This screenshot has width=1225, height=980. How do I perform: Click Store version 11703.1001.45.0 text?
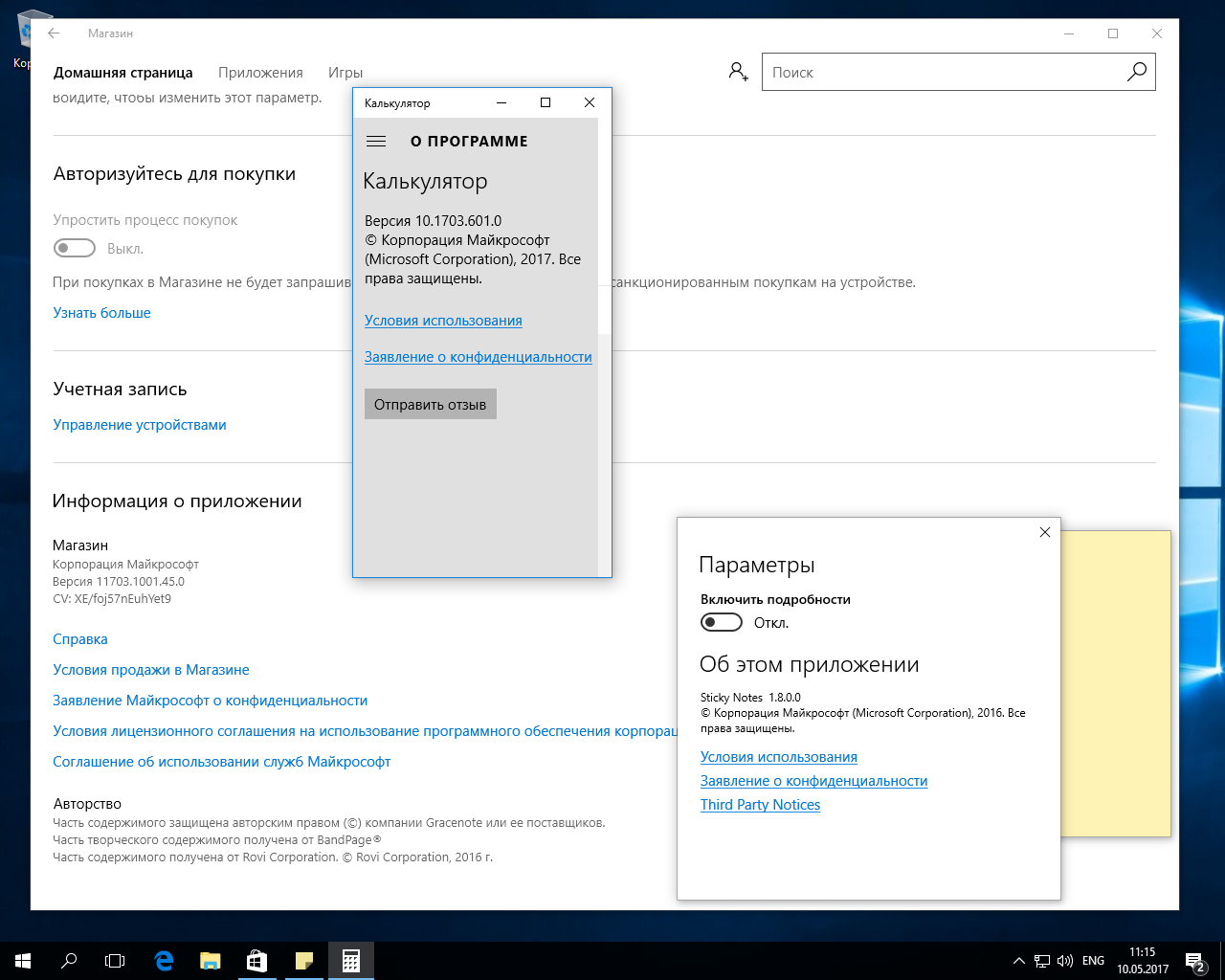[x=119, y=582]
